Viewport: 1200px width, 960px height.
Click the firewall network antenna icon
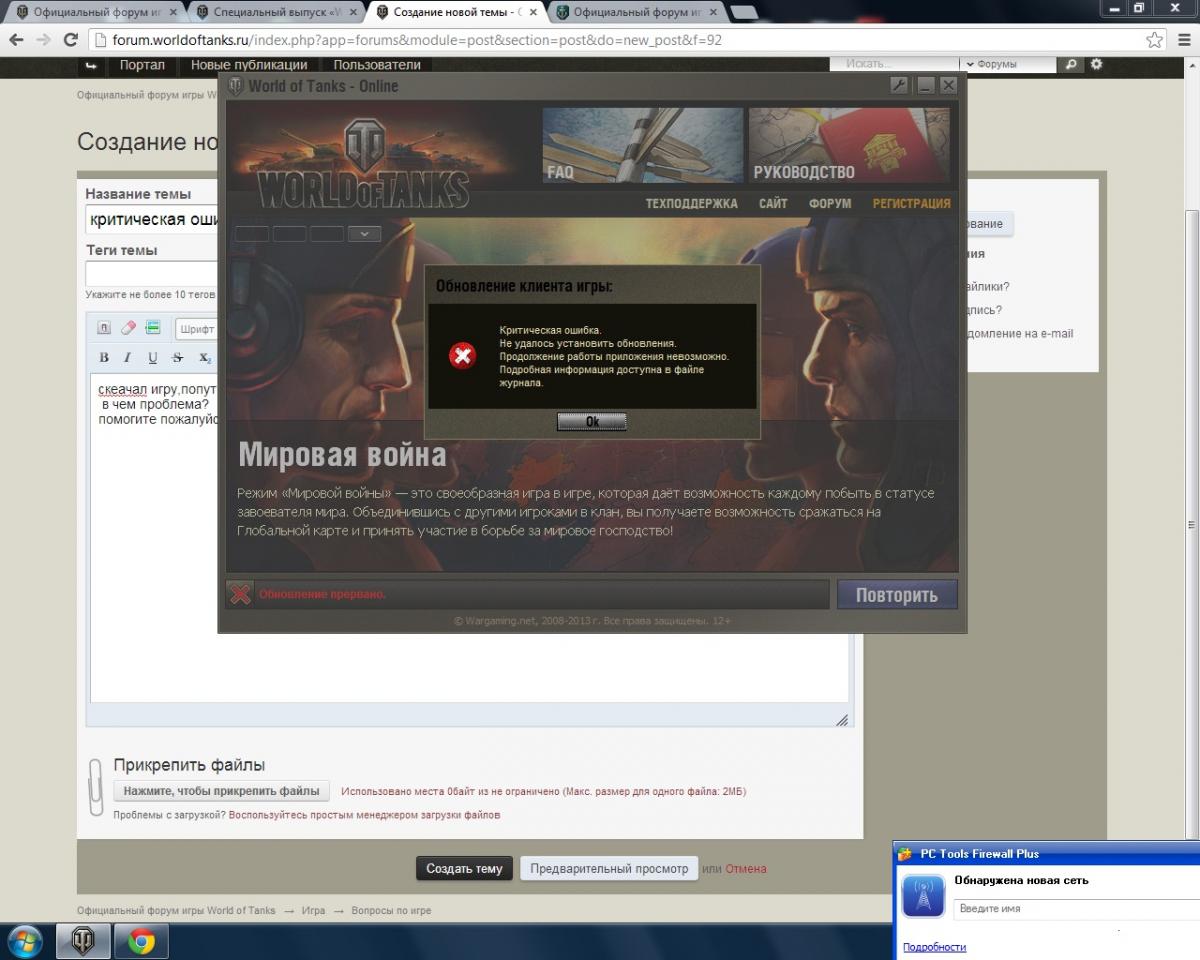pos(923,896)
